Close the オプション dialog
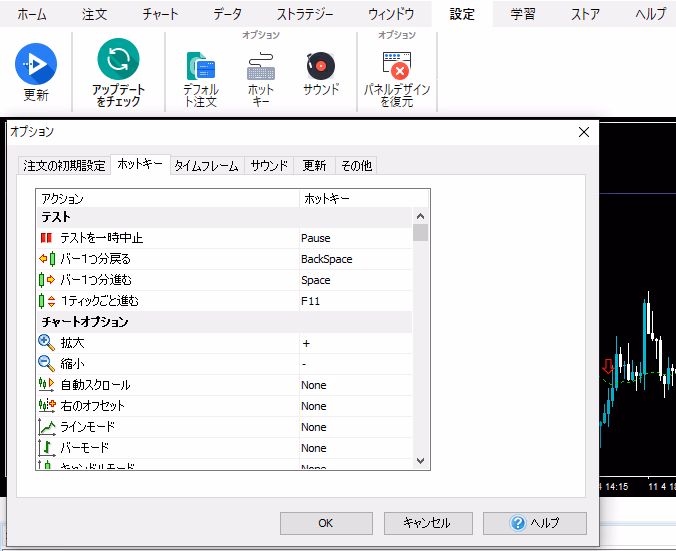This screenshot has height=551, width=676. (584, 132)
